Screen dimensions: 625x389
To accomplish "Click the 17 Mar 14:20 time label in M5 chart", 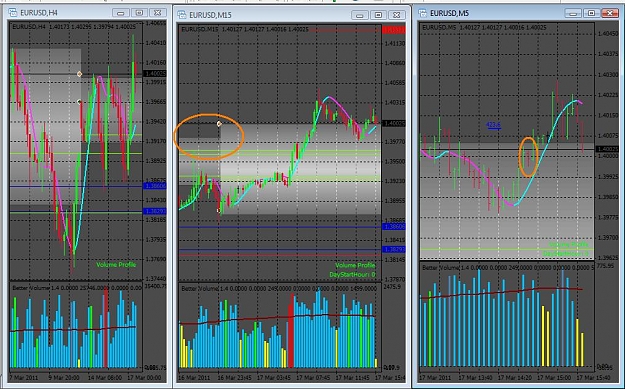I will coord(514,377).
